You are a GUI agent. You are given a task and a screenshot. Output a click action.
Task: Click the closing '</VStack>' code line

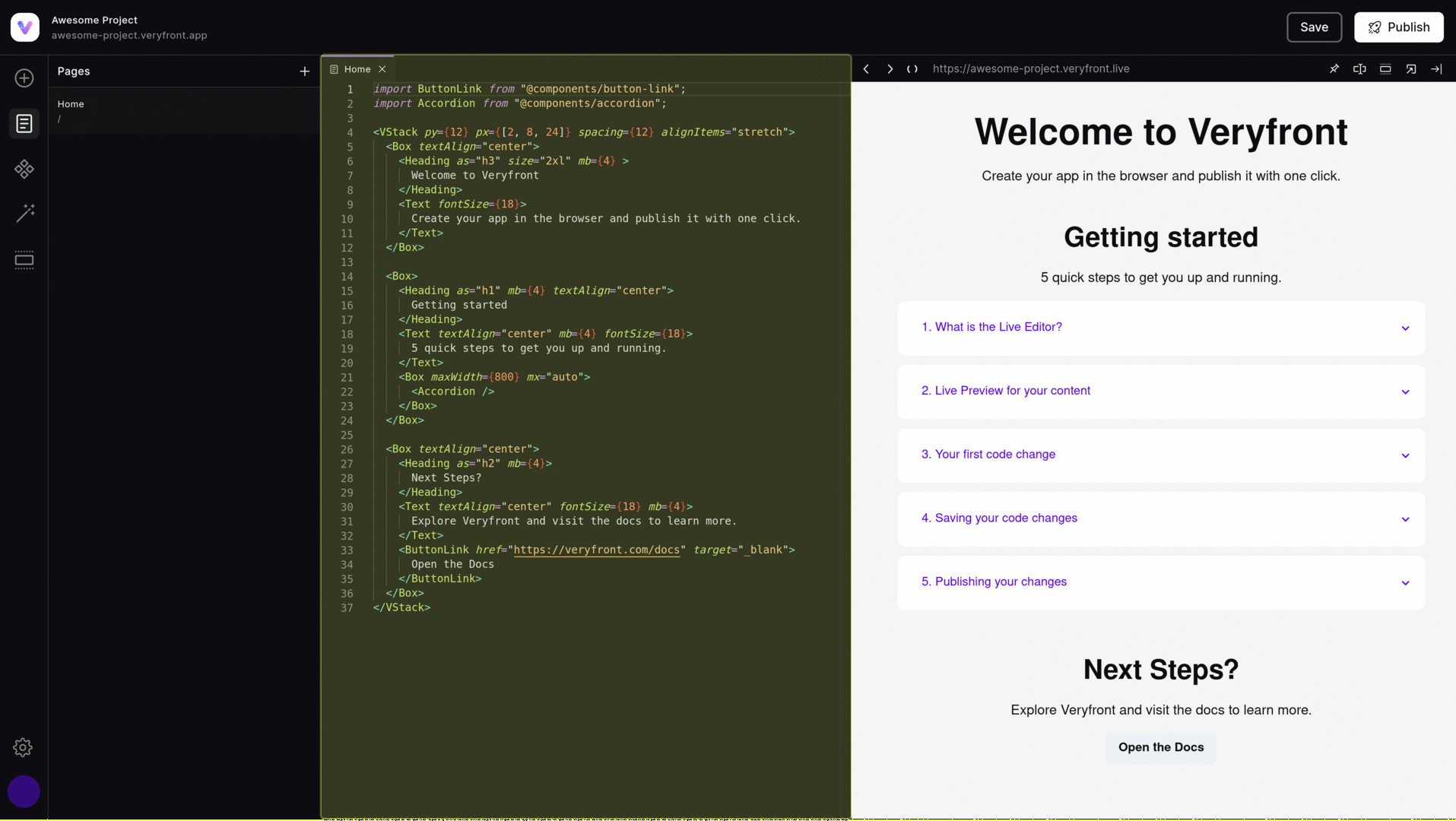[x=401, y=607]
